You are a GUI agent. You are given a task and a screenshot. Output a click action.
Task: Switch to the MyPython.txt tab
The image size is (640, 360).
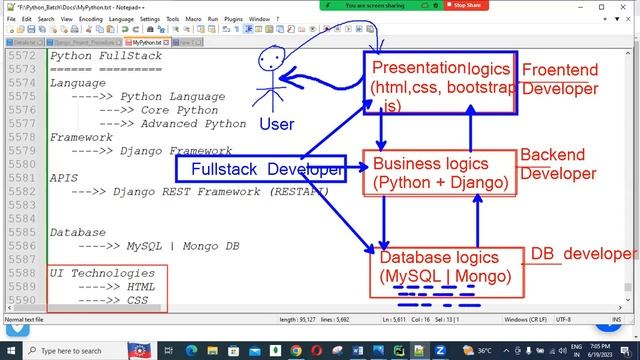(147, 42)
